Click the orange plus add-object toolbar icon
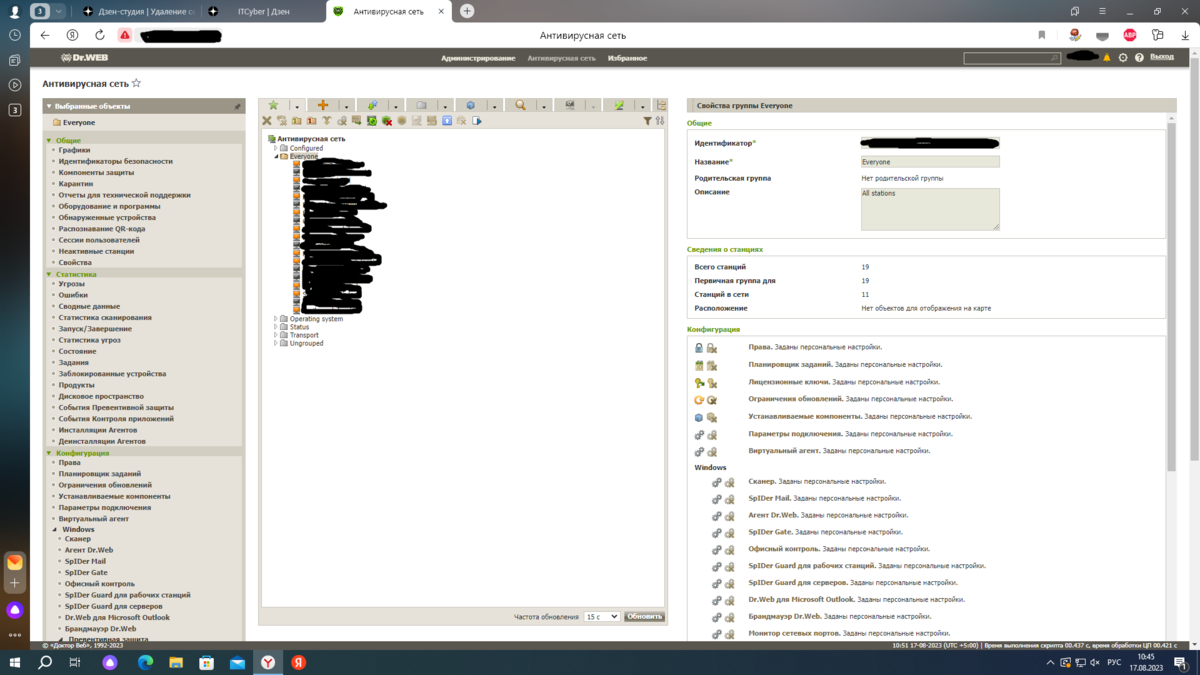1200x675 pixels. [x=322, y=105]
